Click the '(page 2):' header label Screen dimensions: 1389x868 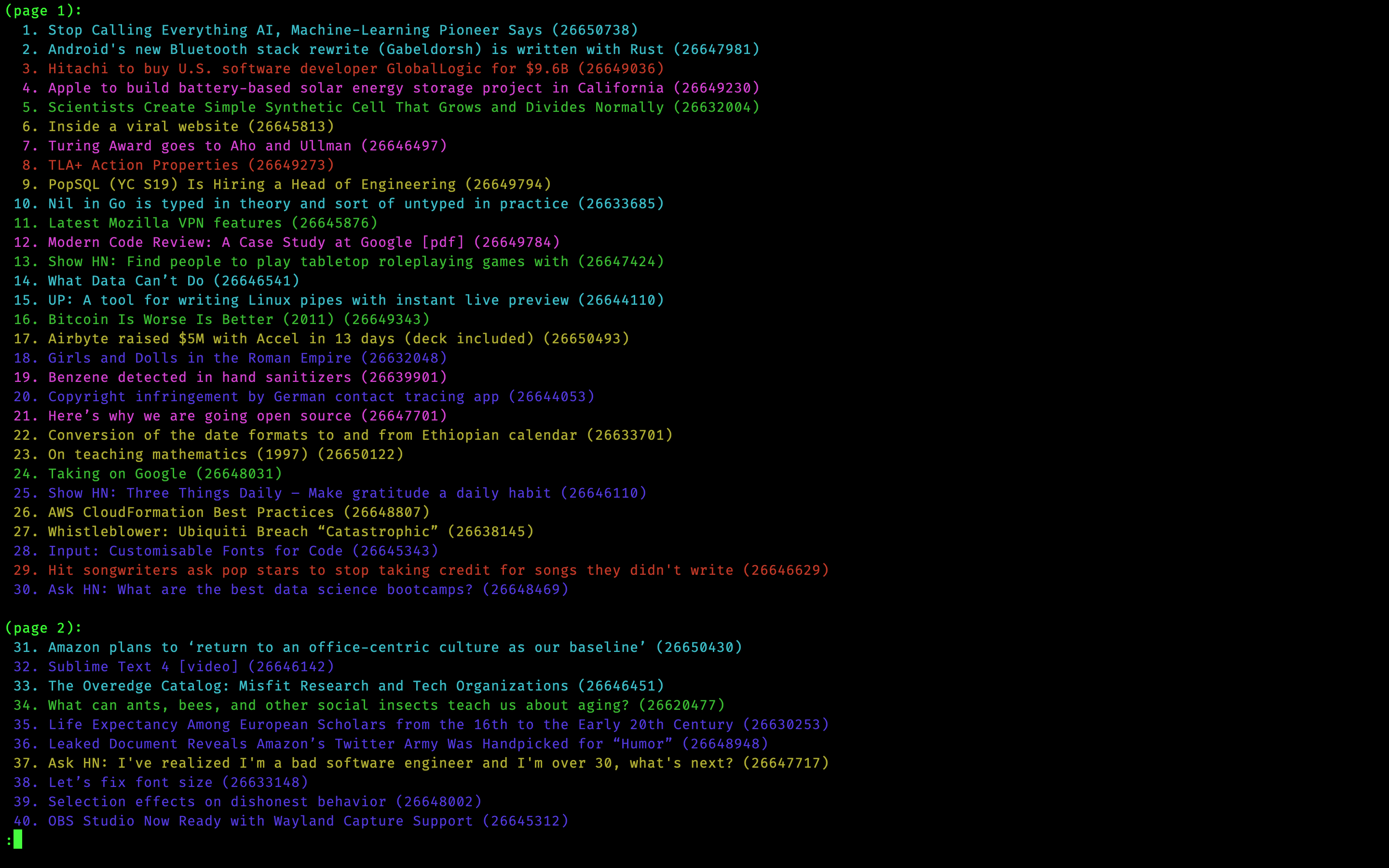tap(43, 628)
